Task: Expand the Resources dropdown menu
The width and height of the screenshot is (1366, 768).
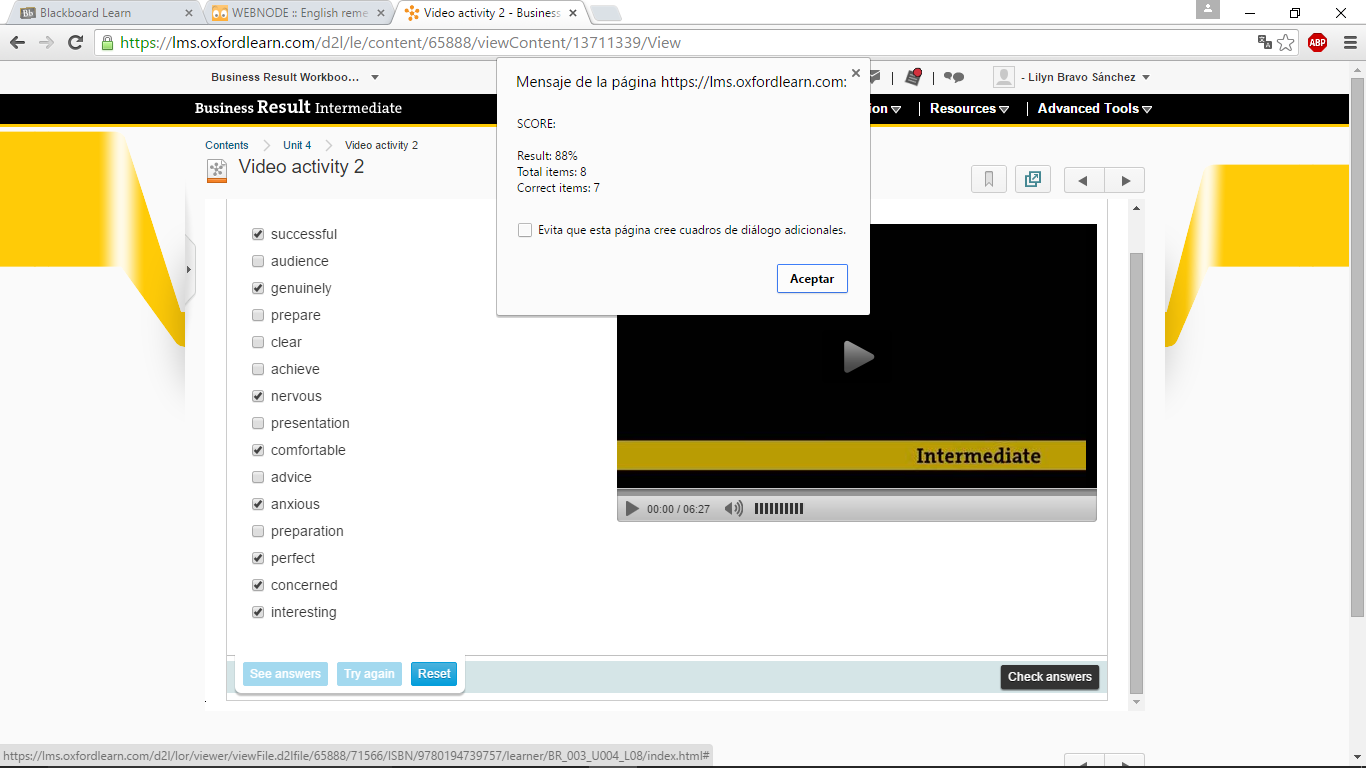Action: click(968, 109)
